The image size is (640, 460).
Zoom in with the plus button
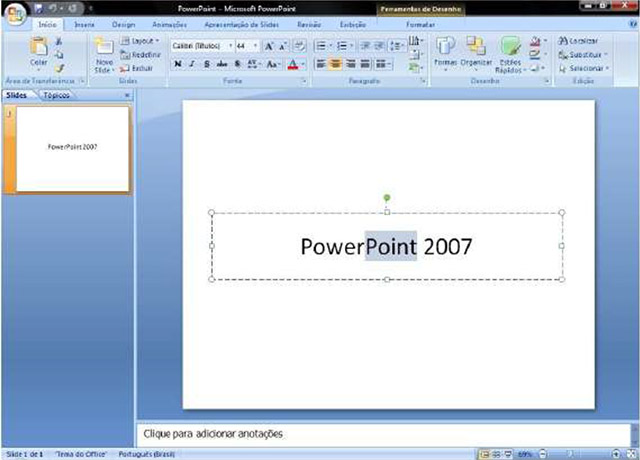pyautogui.click(x=616, y=454)
